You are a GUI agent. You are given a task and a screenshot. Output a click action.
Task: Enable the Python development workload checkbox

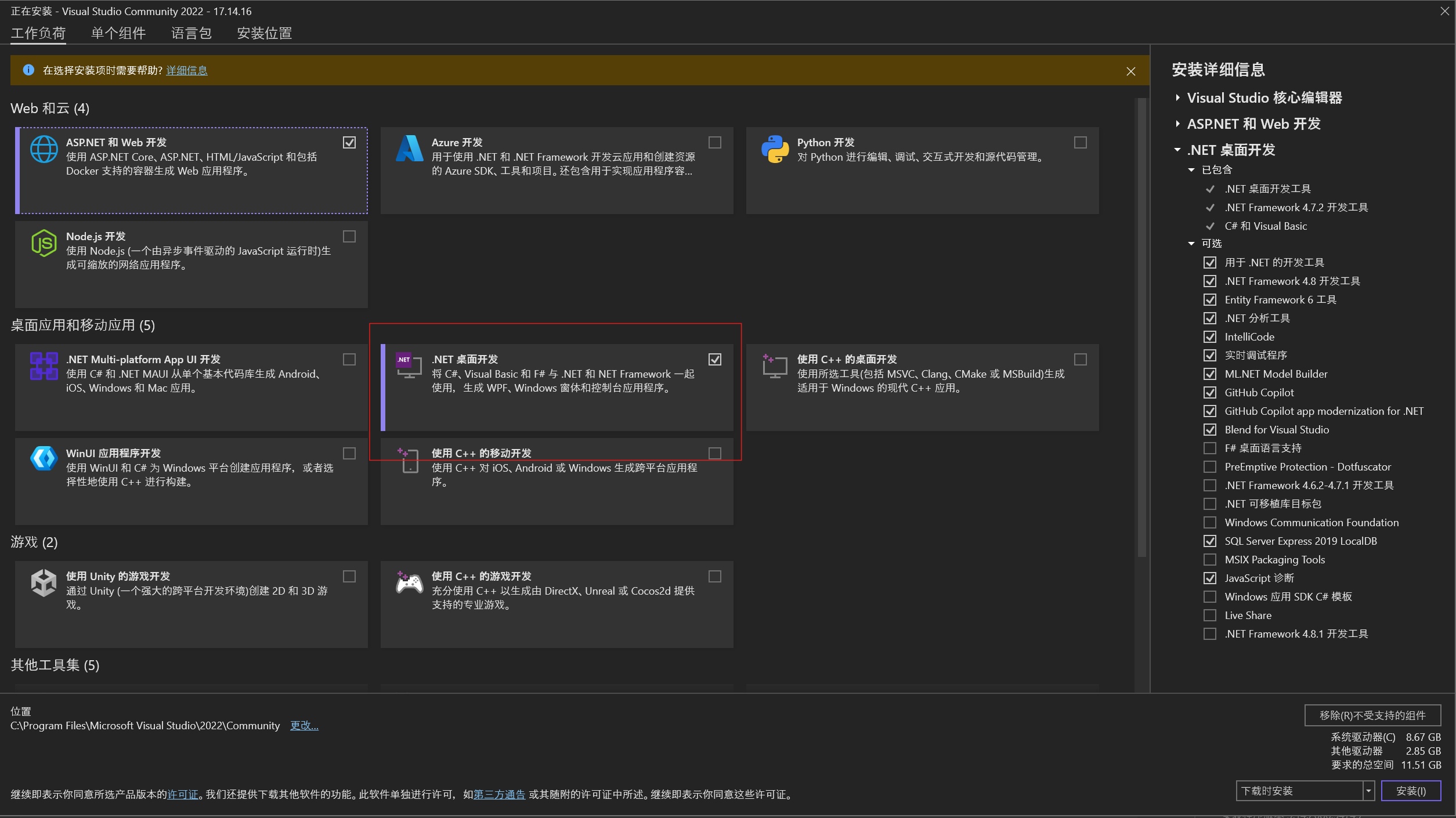point(1080,143)
